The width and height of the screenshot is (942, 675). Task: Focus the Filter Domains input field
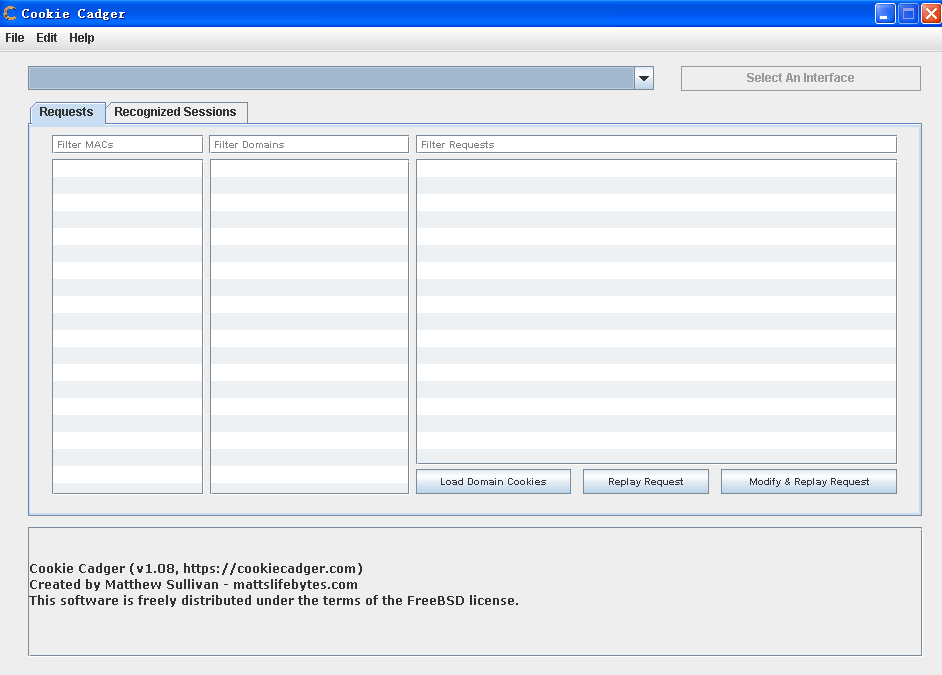coord(309,144)
